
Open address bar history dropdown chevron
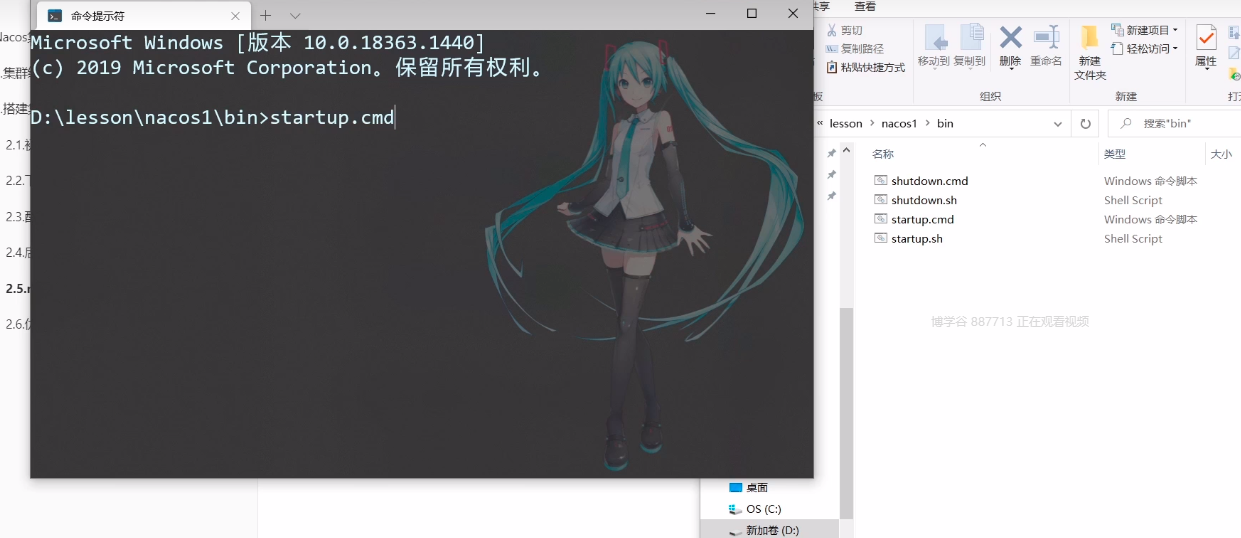[x=1058, y=124]
